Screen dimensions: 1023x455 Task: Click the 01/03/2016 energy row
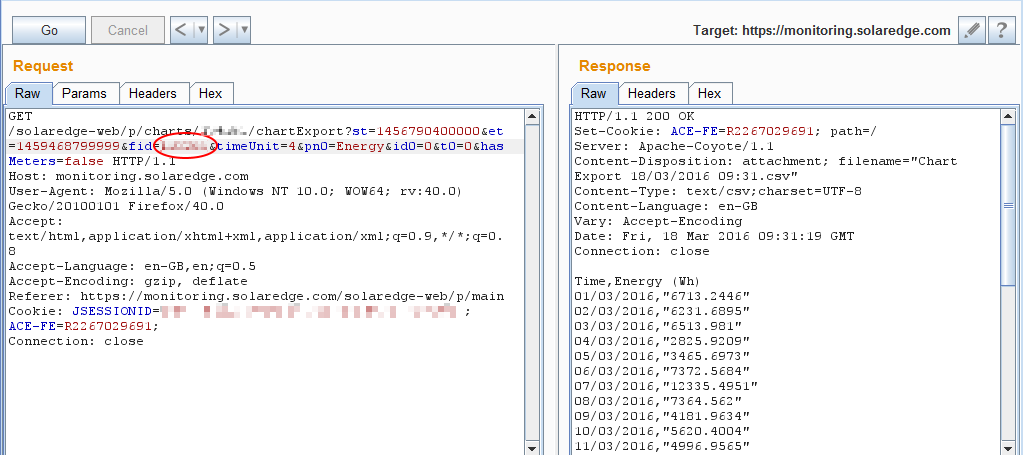(662, 296)
